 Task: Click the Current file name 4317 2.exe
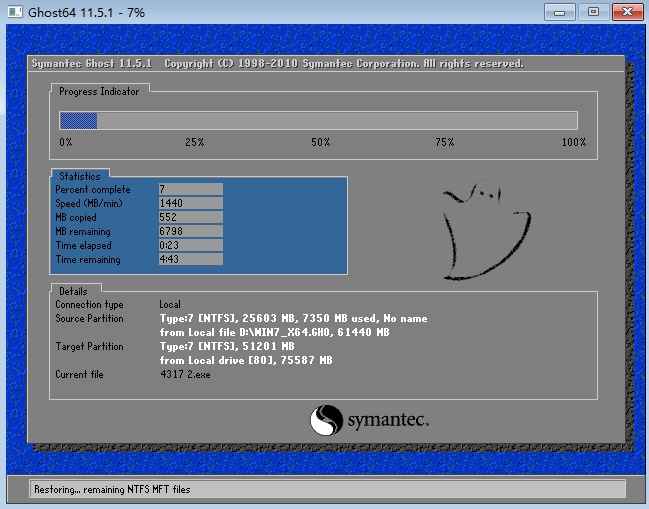tap(186, 374)
